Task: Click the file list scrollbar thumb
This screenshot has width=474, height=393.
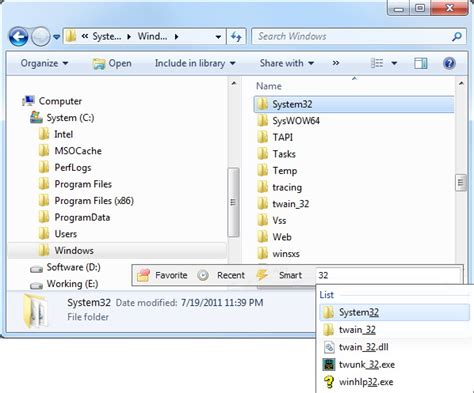Action: tap(461, 183)
